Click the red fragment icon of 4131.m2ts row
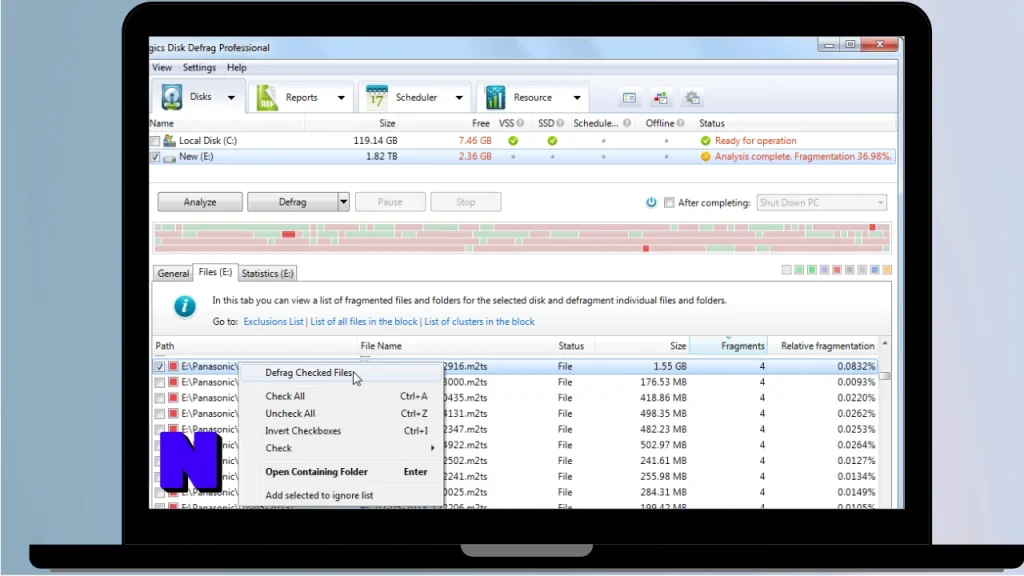1024x576 pixels. pyautogui.click(x=173, y=413)
